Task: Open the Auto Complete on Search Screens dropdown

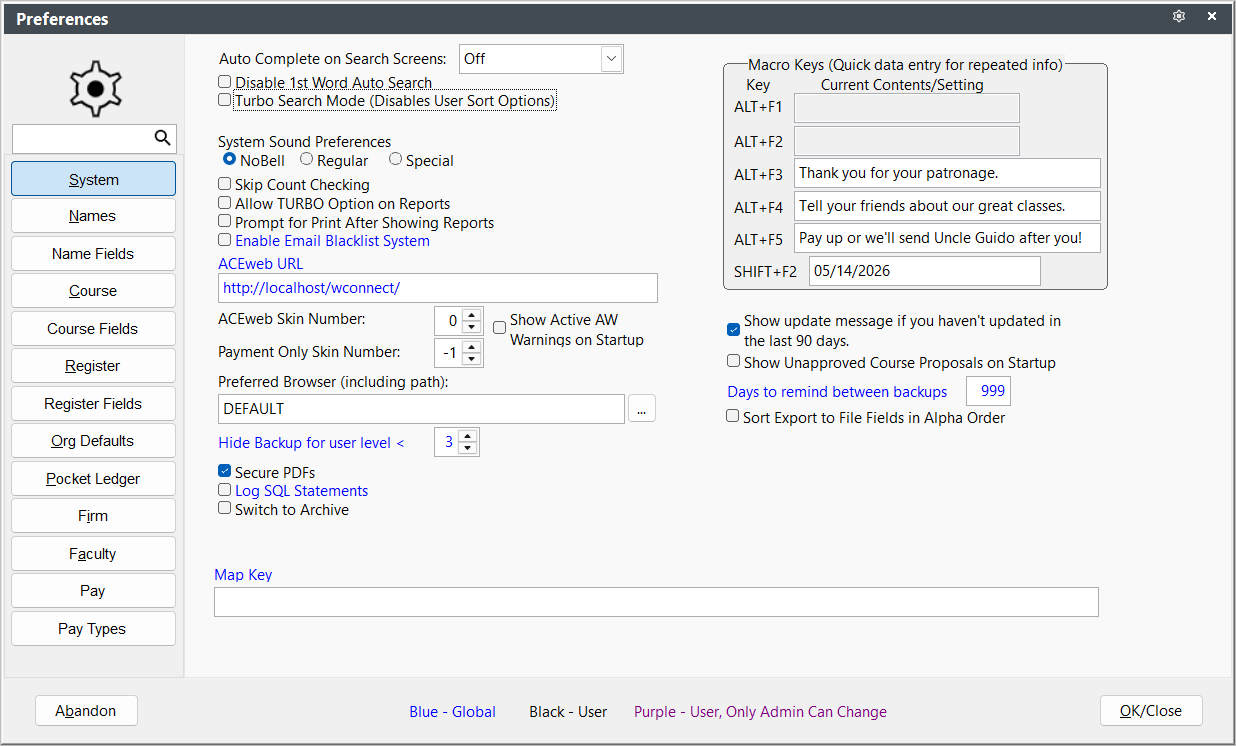Action: tap(611, 59)
